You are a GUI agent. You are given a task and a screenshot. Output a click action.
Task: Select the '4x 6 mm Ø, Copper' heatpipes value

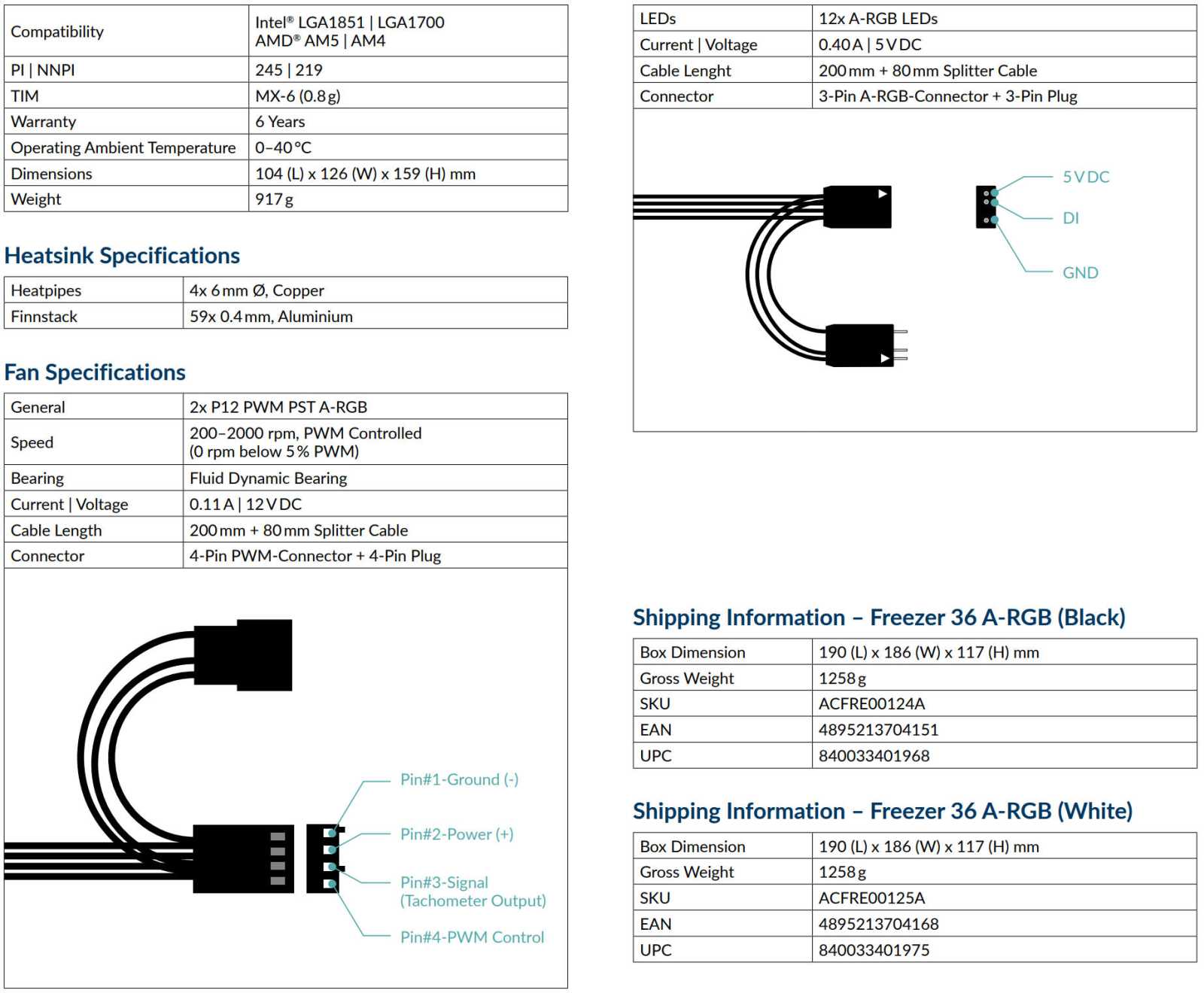[x=257, y=290]
